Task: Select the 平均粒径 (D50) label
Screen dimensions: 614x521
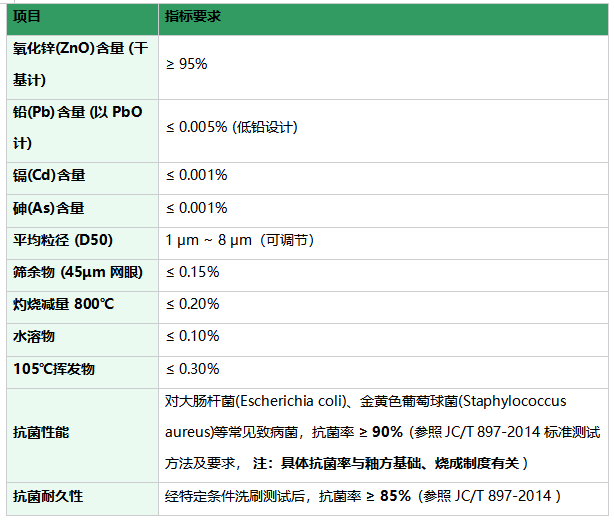Action: (63, 240)
